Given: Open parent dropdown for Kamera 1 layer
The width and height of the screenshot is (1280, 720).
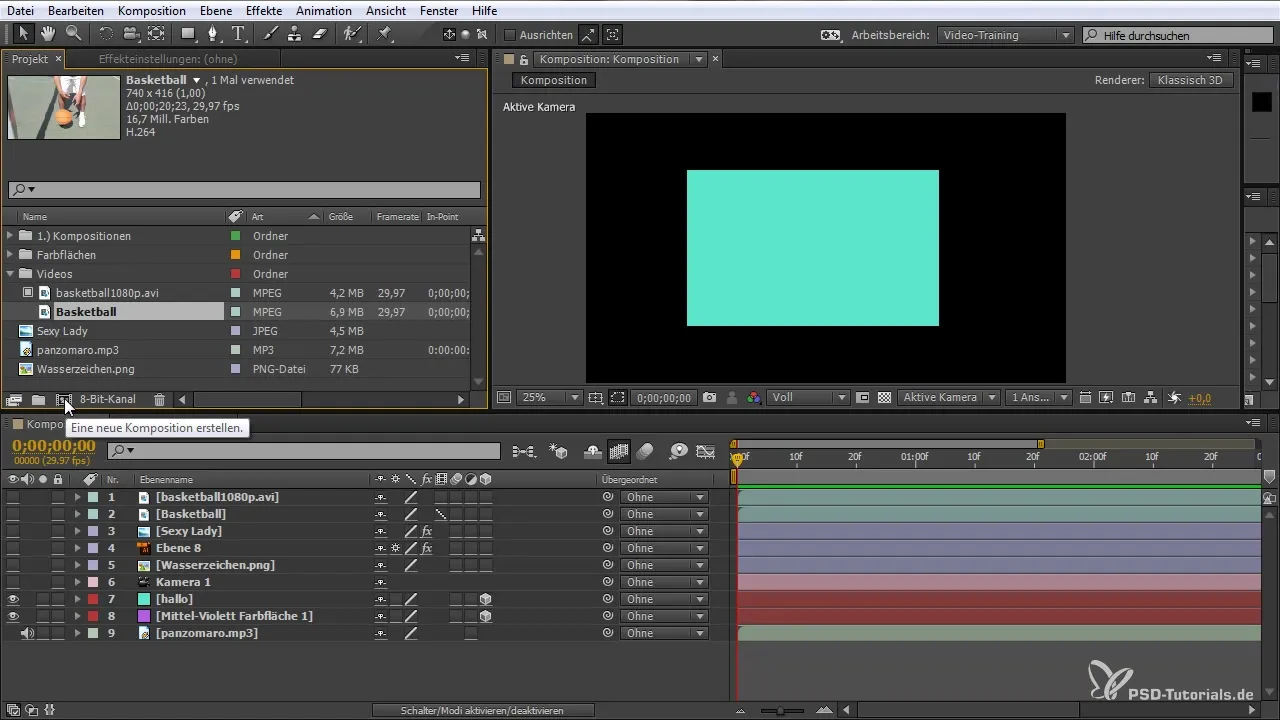Looking at the screenshot, I should (664, 582).
